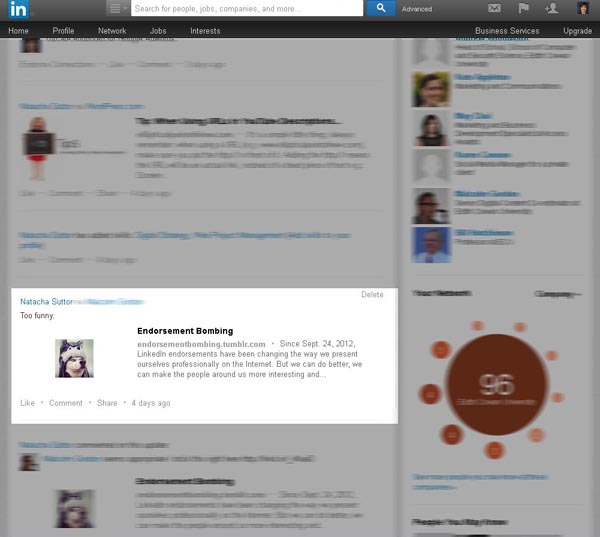Open the search category dropdown menu
This screenshot has height=537, width=600.
[117, 8]
